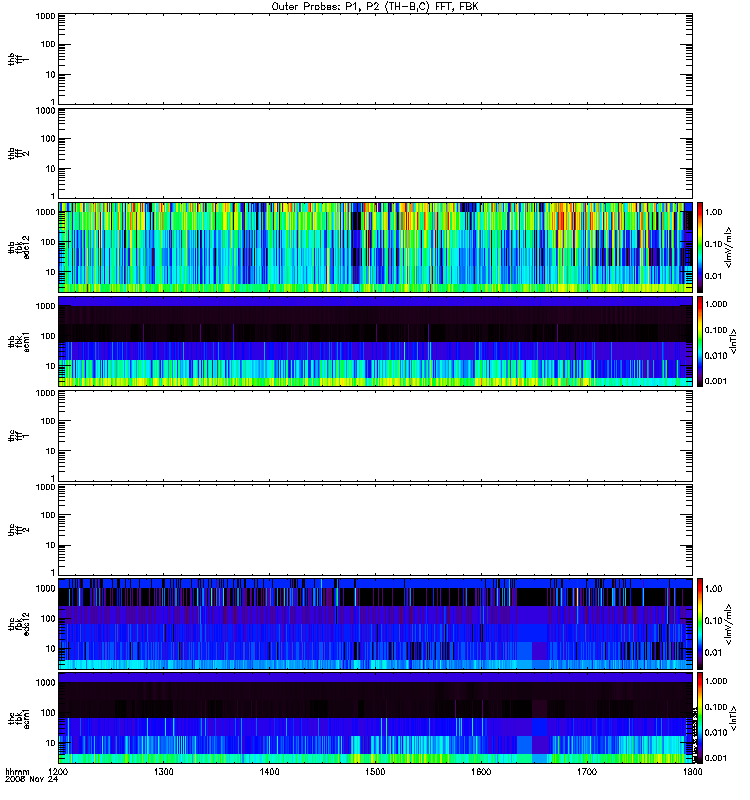Image resolution: width=750 pixels, height=800 pixels.
Task: Click the thc scm1 color bar
Action: (700, 718)
